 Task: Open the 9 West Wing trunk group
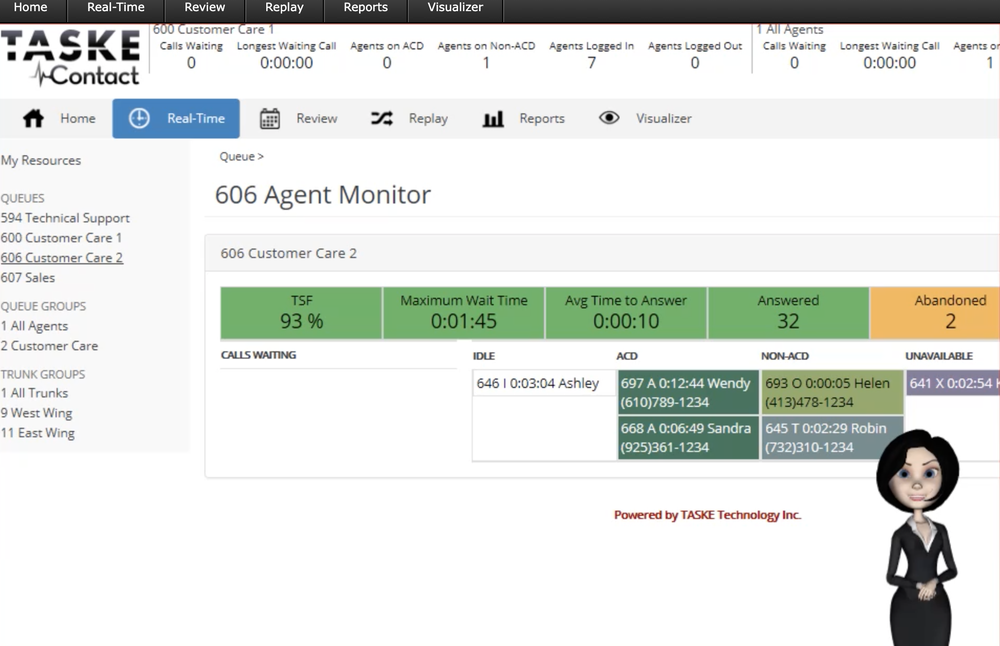[x=36, y=413]
